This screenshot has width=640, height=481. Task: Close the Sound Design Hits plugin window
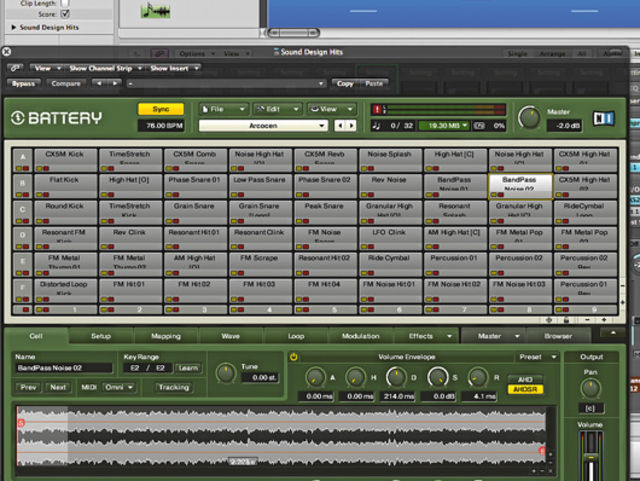click(x=6, y=51)
